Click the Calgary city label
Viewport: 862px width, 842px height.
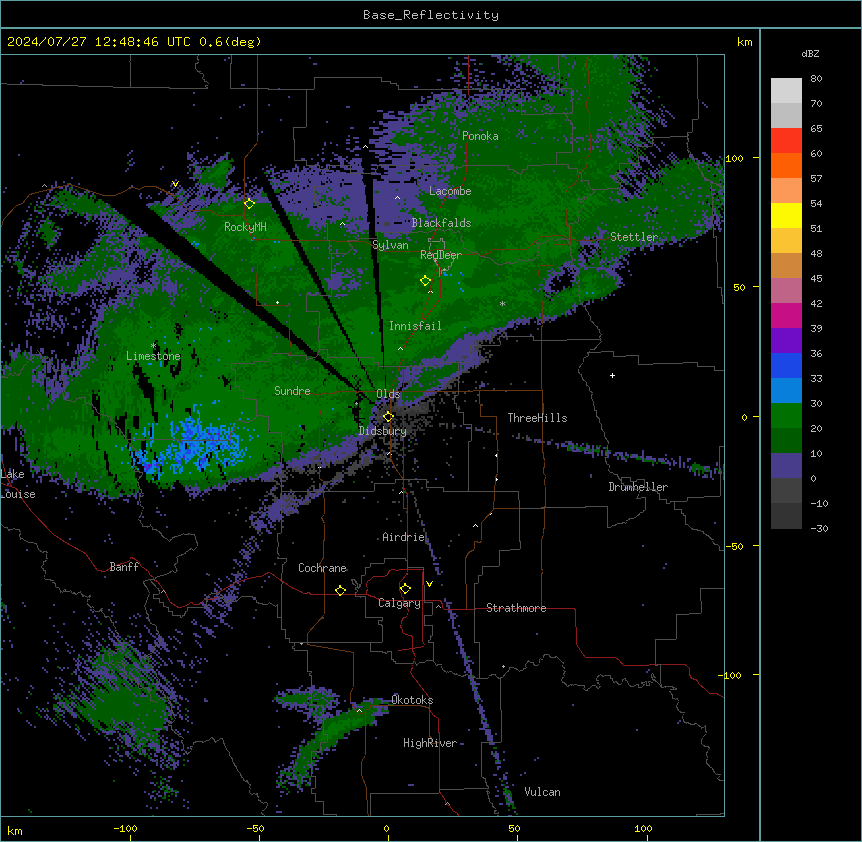click(399, 603)
